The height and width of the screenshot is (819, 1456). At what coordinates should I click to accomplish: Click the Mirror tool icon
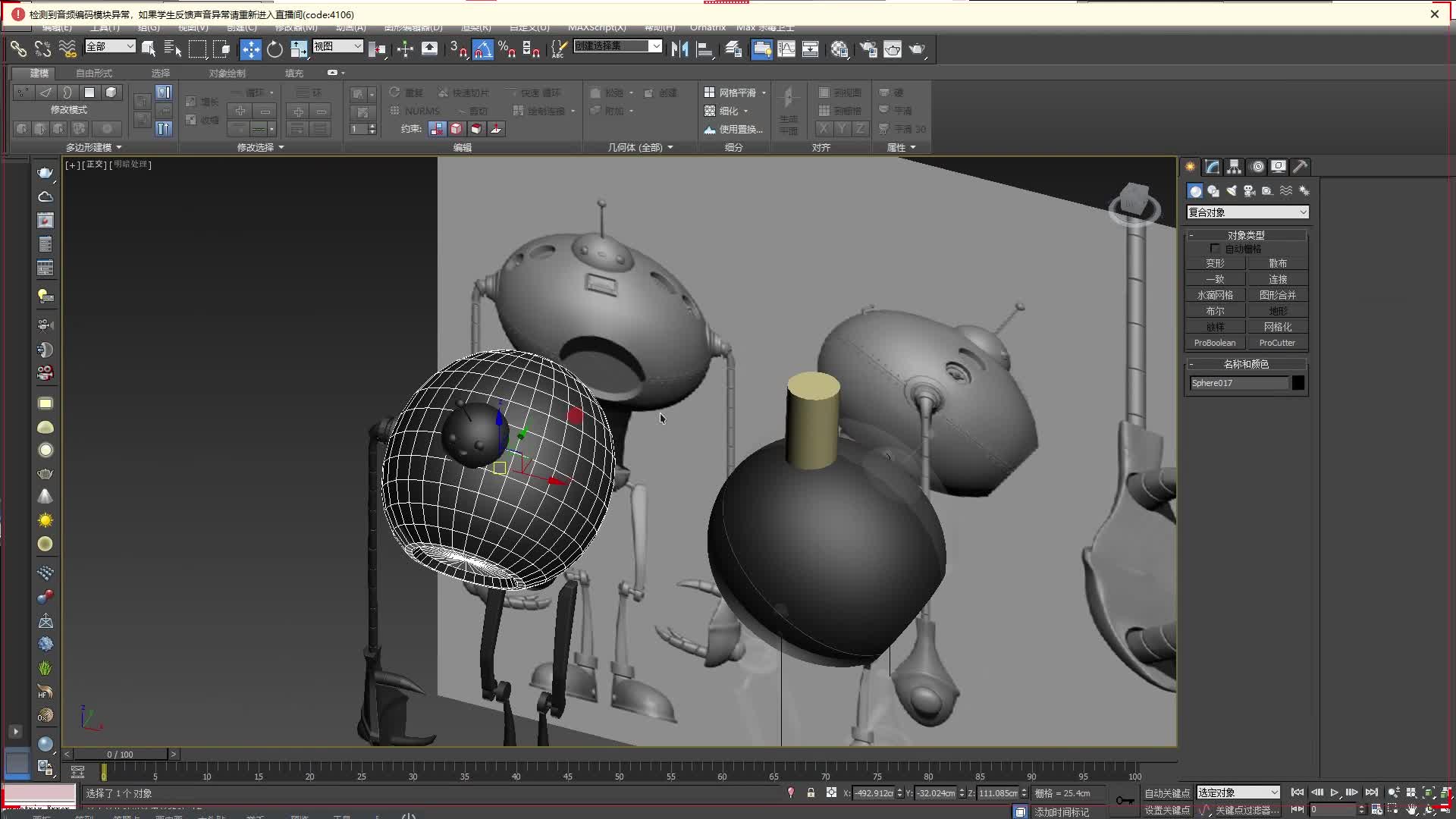679,49
